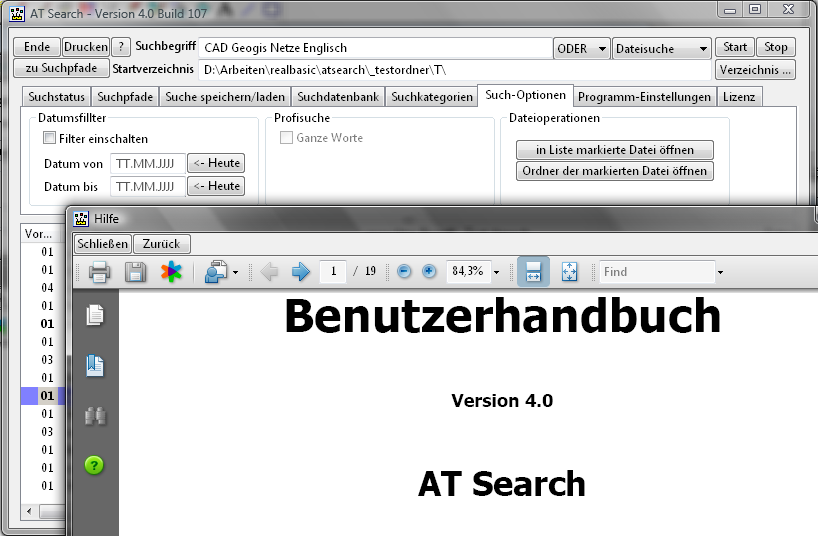Enable the Filter einschalten checkbox
The width and height of the screenshot is (818, 536).
pyautogui.click(x=50, y=138)
